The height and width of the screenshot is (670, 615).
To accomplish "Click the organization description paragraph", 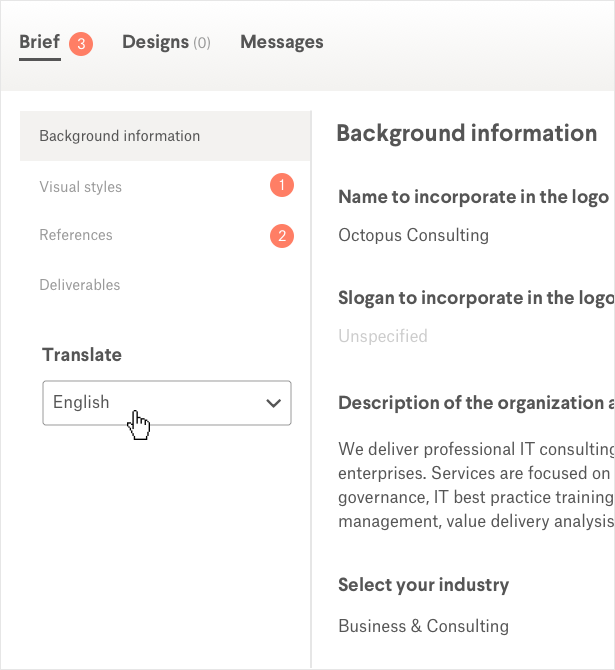I will [476, 484].
